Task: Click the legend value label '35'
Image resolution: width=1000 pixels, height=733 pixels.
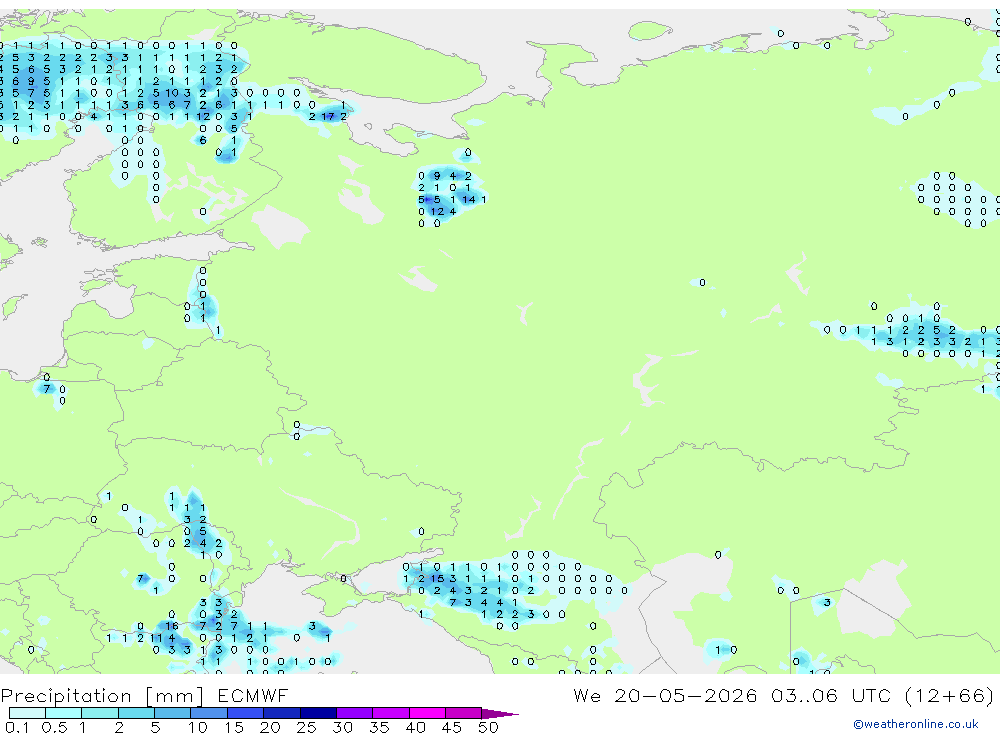Action: (379, 727)
